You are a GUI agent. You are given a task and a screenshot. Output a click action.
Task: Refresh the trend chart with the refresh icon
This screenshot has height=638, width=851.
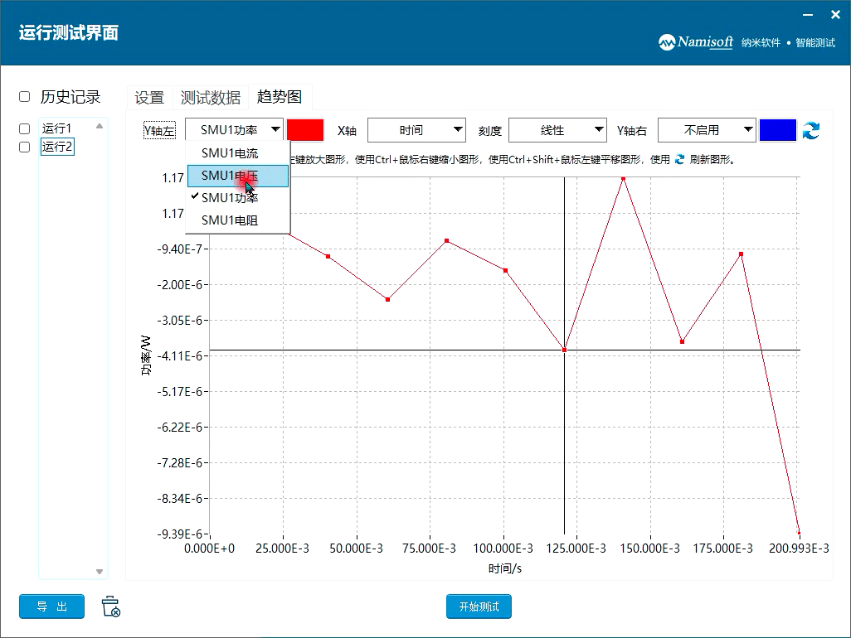811,129
